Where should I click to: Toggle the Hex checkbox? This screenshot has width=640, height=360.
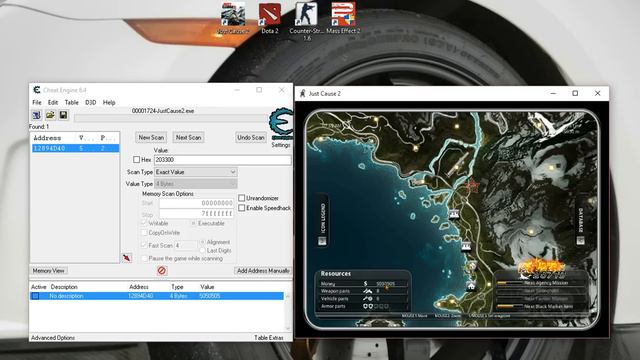(136, 160)
